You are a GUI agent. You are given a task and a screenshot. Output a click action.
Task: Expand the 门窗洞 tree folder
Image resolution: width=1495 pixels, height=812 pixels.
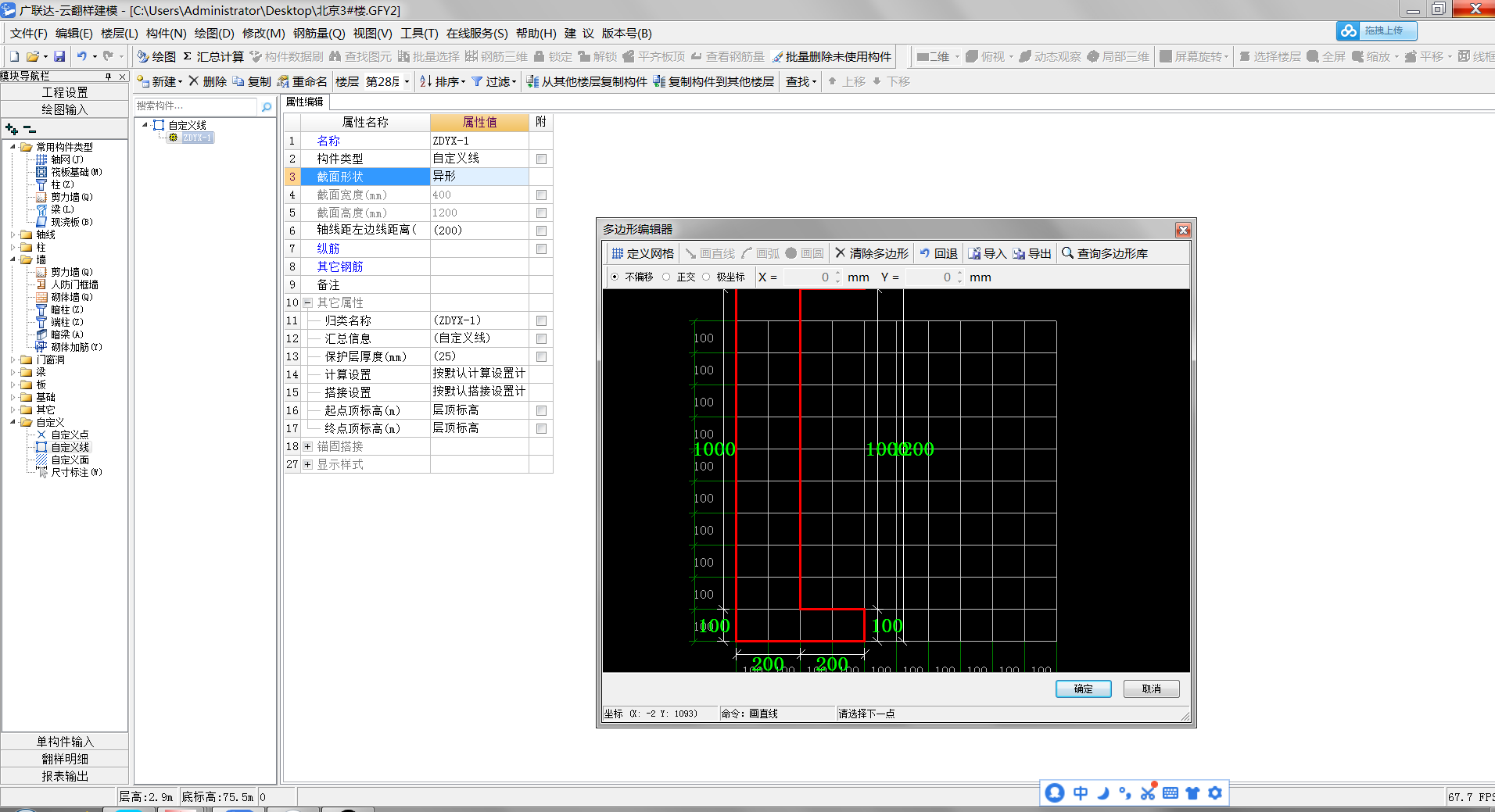(13, 359)
